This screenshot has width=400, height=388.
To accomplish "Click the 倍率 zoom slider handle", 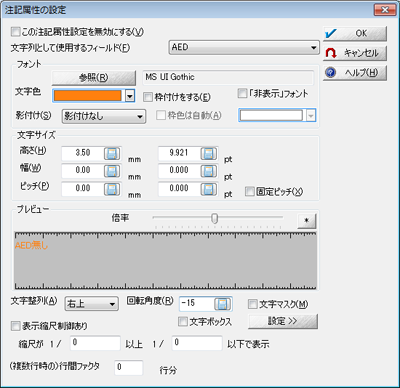I will (x=215, y=219).
